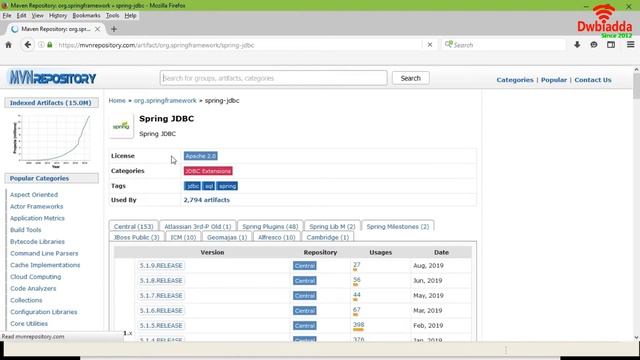Image resolution: width=640 pixels, height=360 pixels.
Task: Open the Edit menu
Action: (x=21, y=16)
